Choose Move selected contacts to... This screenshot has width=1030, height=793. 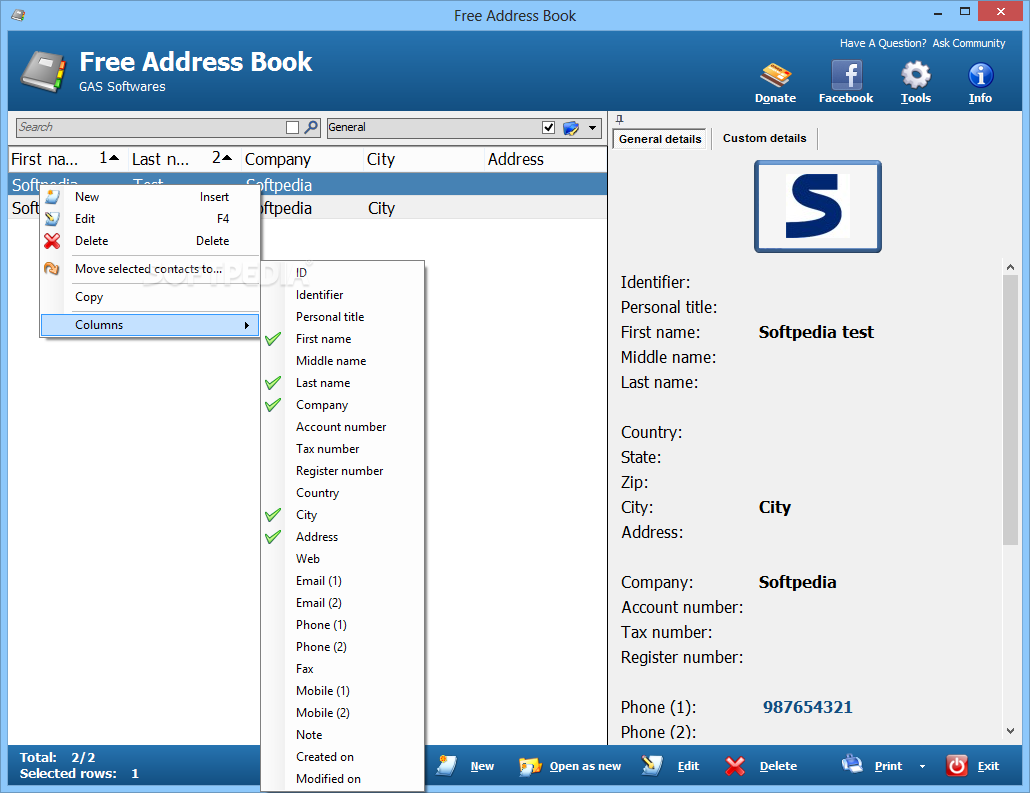(x=150, y=269)
